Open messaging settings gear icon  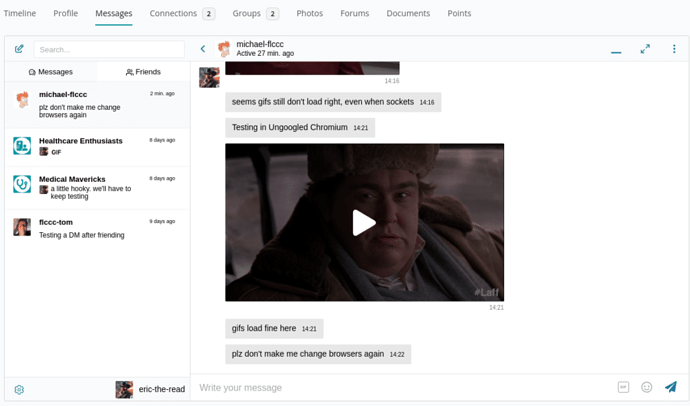pos(19,390)
